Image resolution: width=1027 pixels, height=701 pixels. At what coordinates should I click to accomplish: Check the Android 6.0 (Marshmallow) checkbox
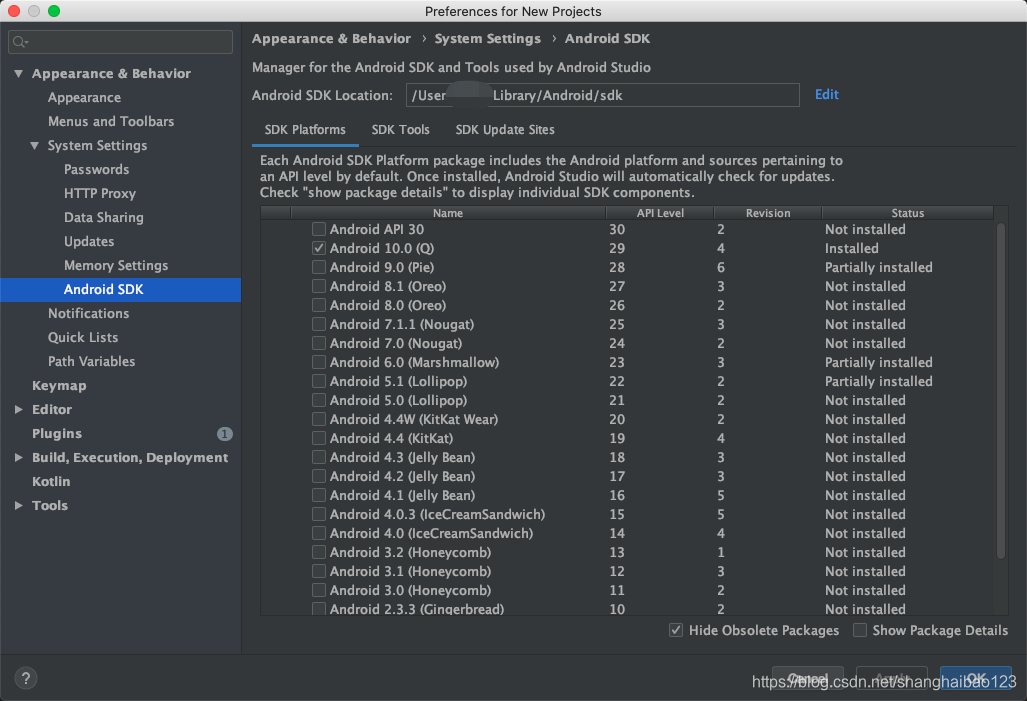click(x=319, y=362)
